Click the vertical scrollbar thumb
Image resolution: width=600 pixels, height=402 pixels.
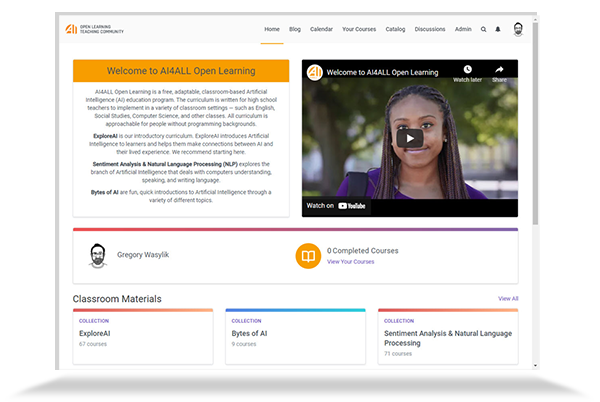[535, 124]
